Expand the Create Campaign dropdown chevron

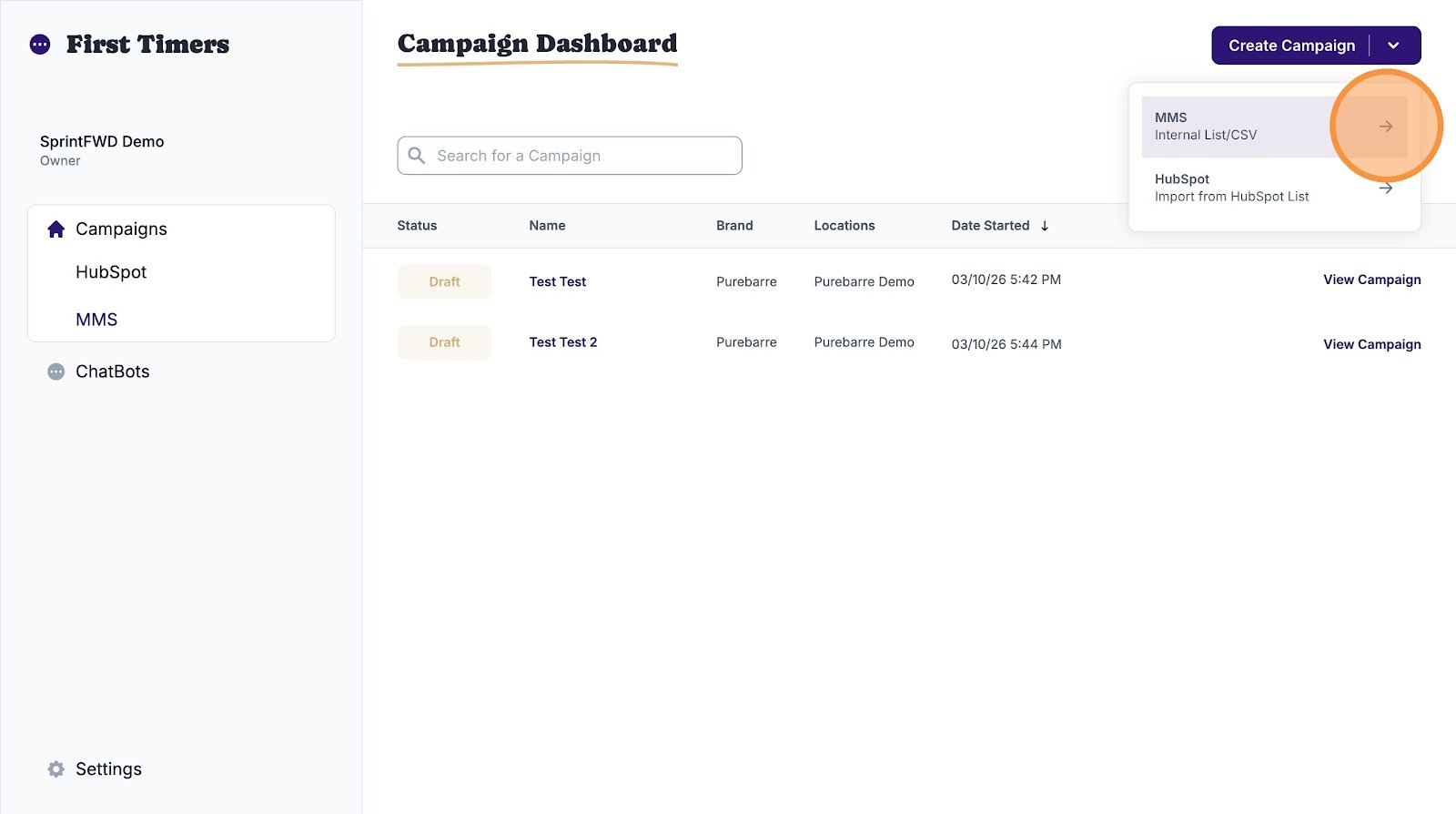(1393, 46)
